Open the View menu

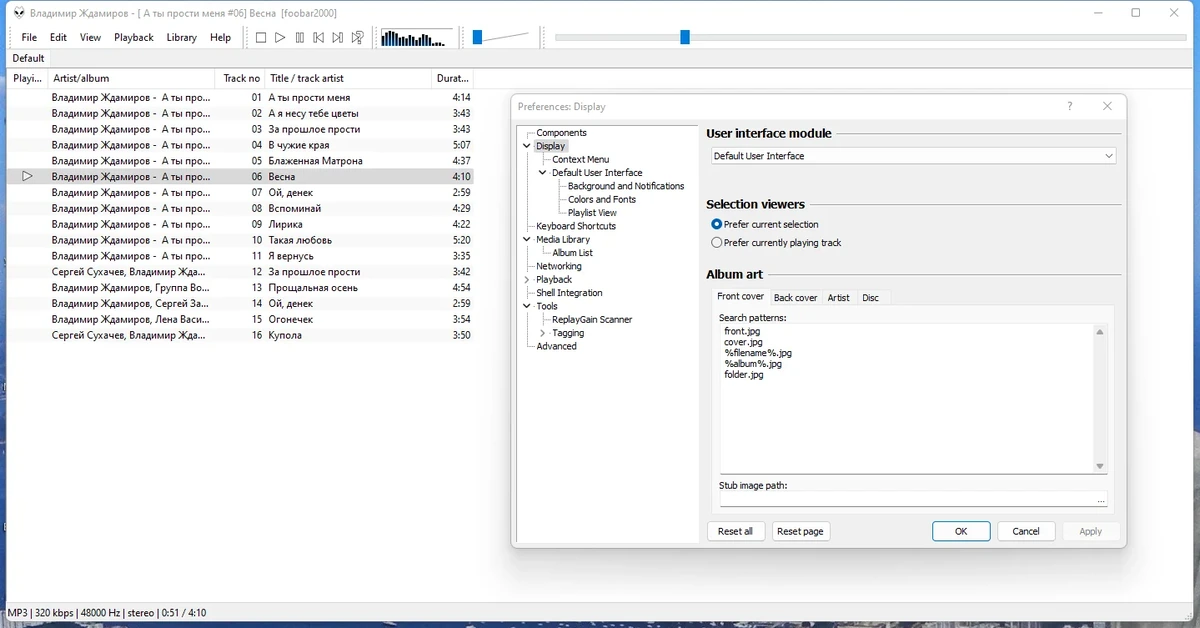tap(90, 38)
